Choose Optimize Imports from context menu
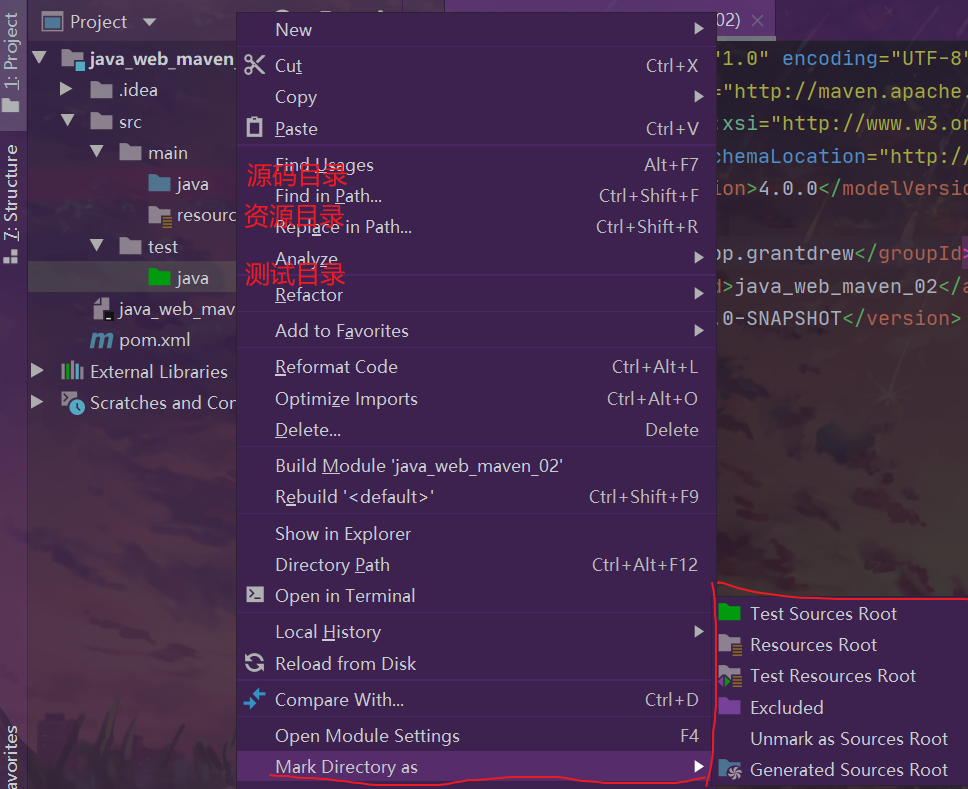 [476, 399]
